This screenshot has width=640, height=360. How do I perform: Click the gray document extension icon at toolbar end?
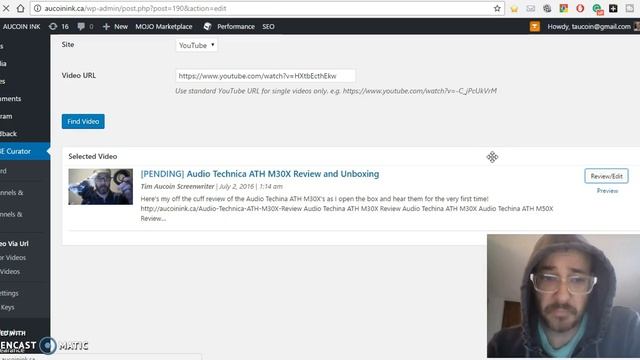630,8
